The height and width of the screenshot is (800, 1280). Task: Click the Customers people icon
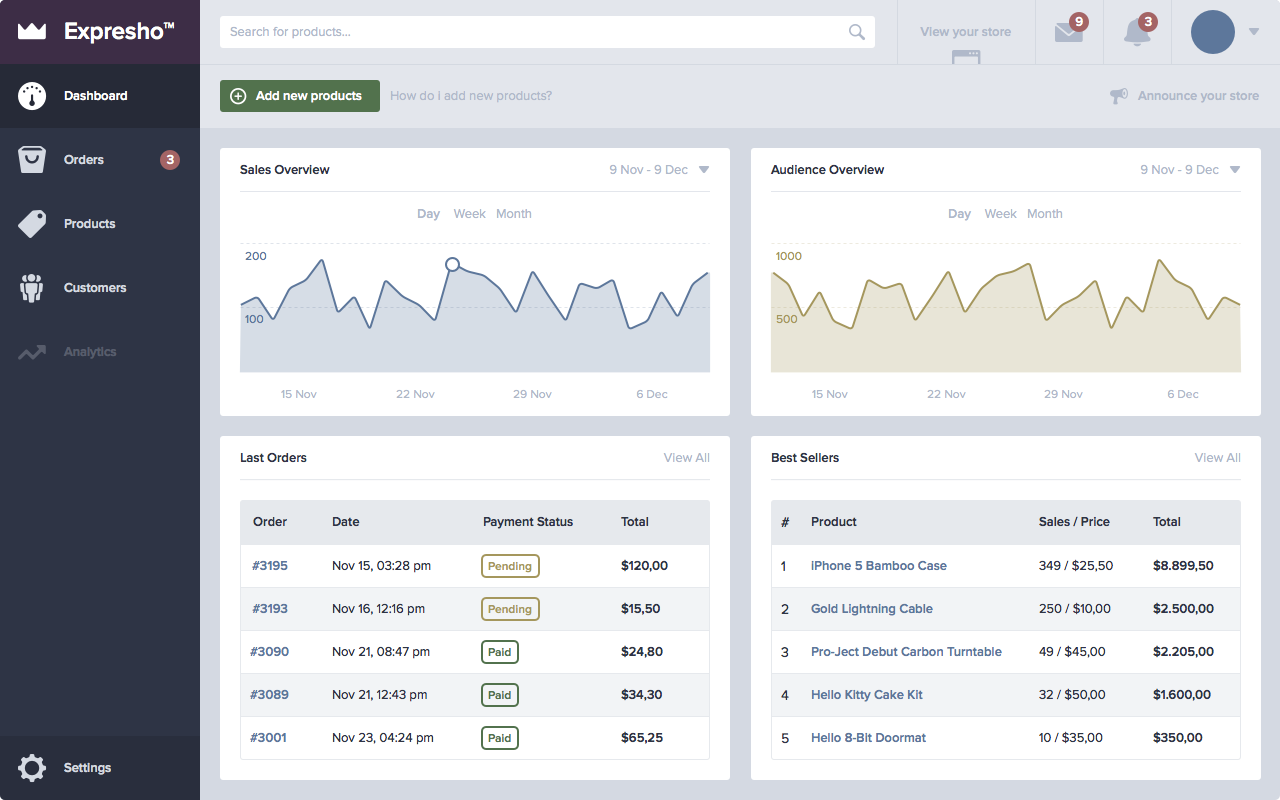pyautogui.click(x=32, y=288)
